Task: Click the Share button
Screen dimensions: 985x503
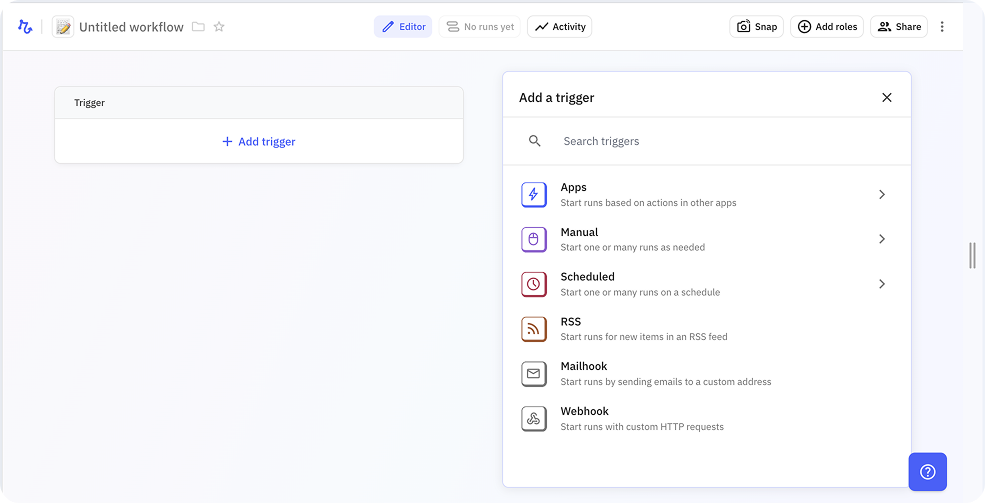Action: (x=899, y=27)
